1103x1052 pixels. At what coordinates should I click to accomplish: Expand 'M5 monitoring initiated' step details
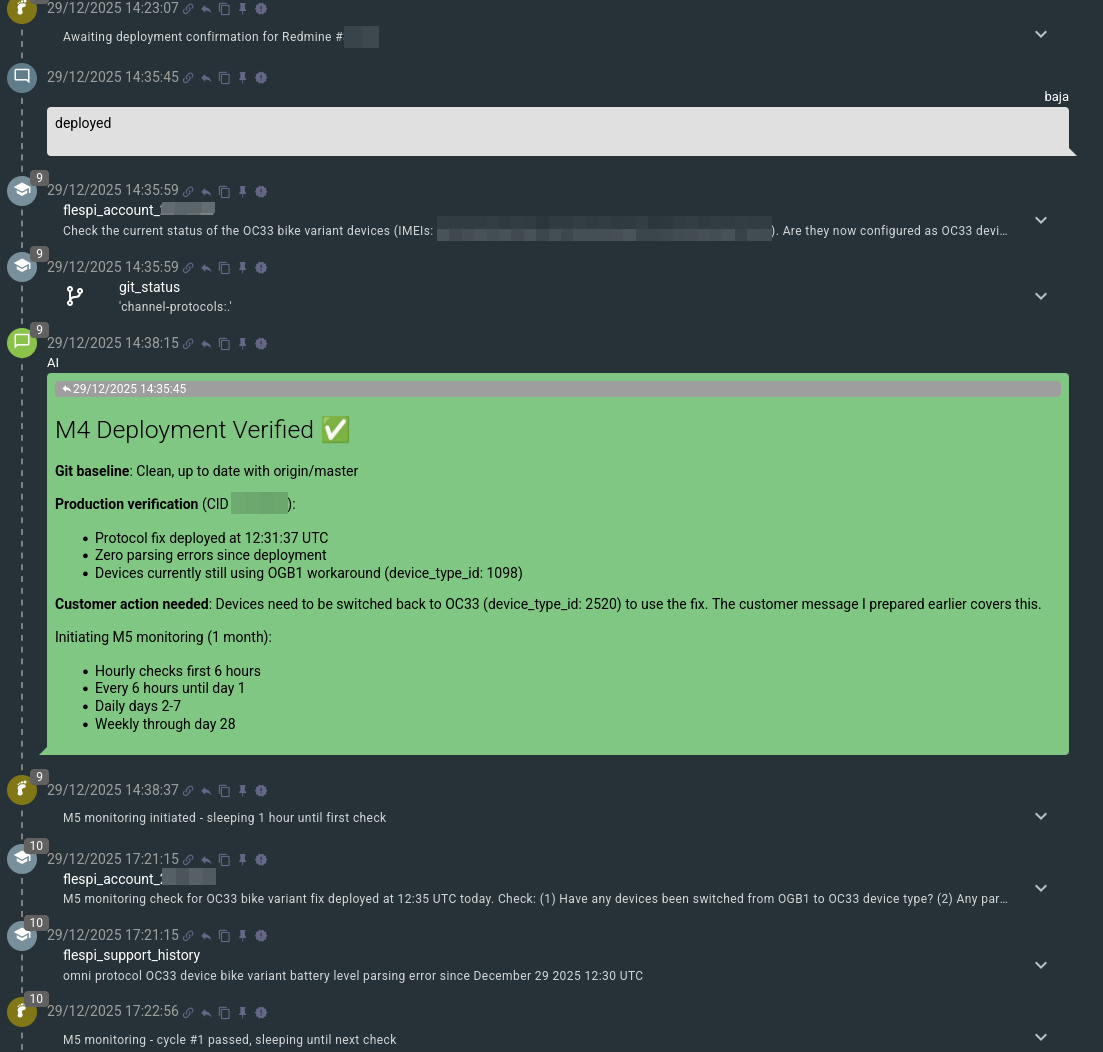[1041, 816]
